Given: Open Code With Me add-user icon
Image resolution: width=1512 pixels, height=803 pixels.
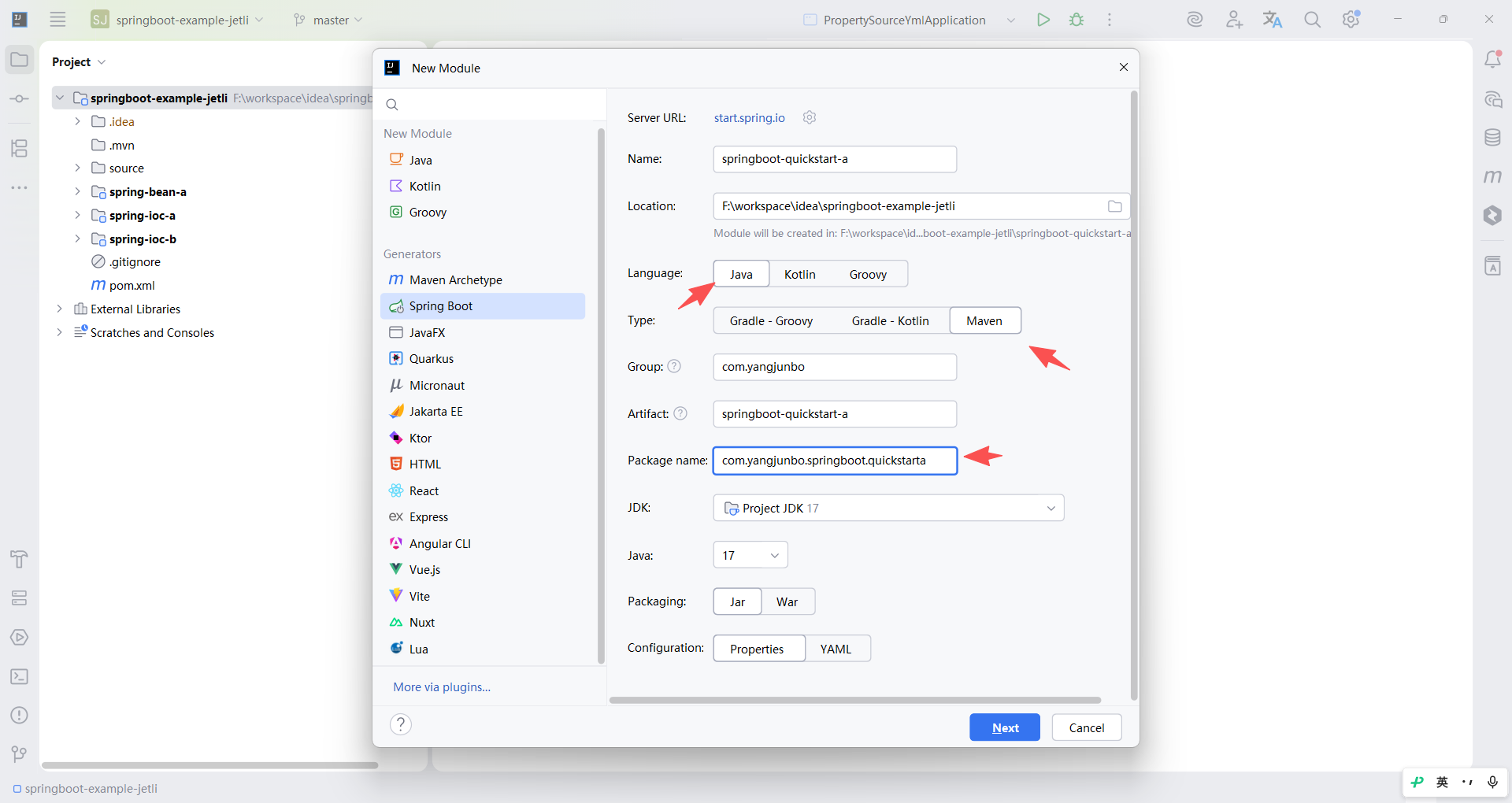Looking at the screenshot, I should point(1234,20).
